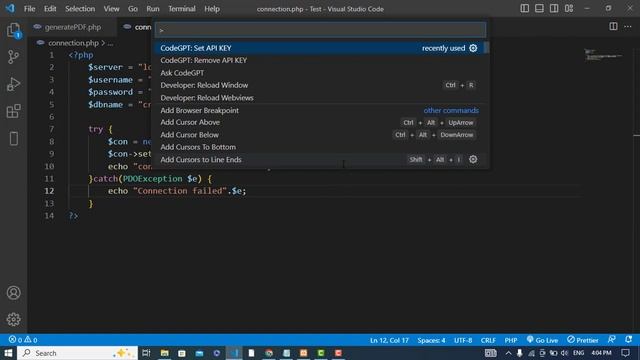Open the Selection menu
Viewport: 640px width, 360px height.
80,9
